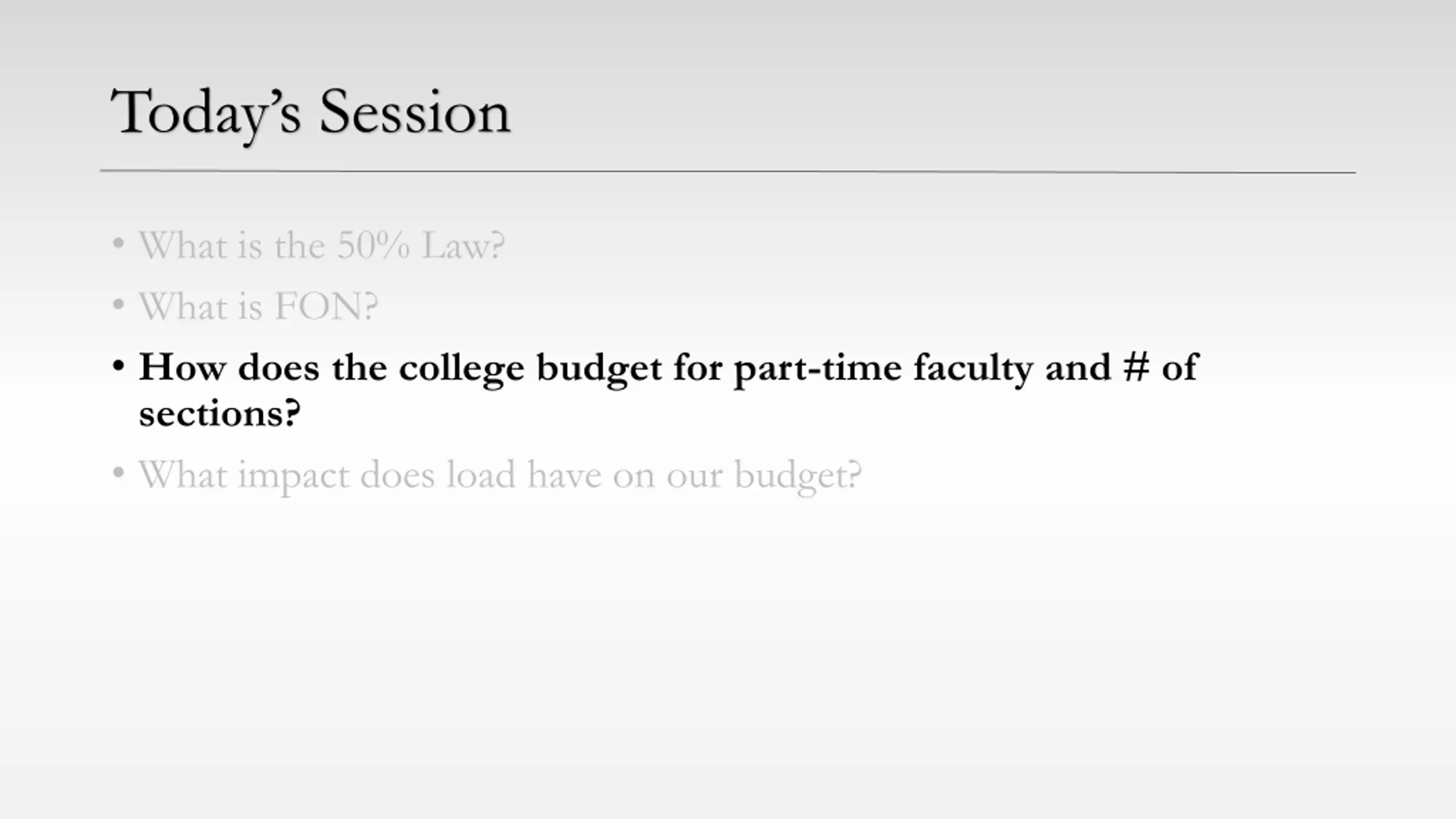This screenshot has height=819, width=1456.
Task: Click the bullet dot before 'What impact'
Action: [118, 473]
